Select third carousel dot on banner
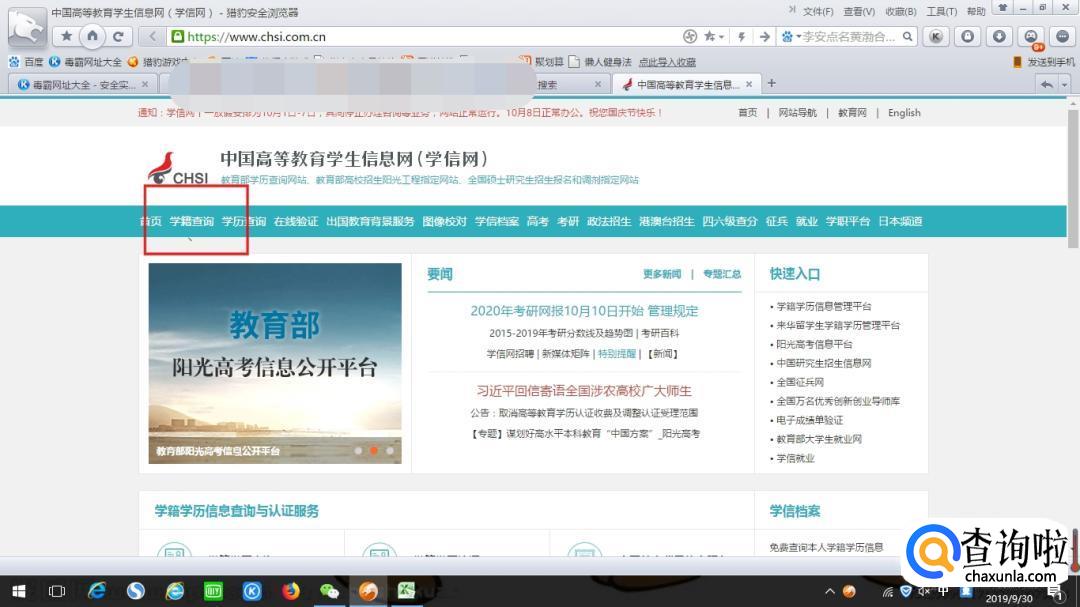1080x607 pixels. pyautogui.click(x=390, y=451)
